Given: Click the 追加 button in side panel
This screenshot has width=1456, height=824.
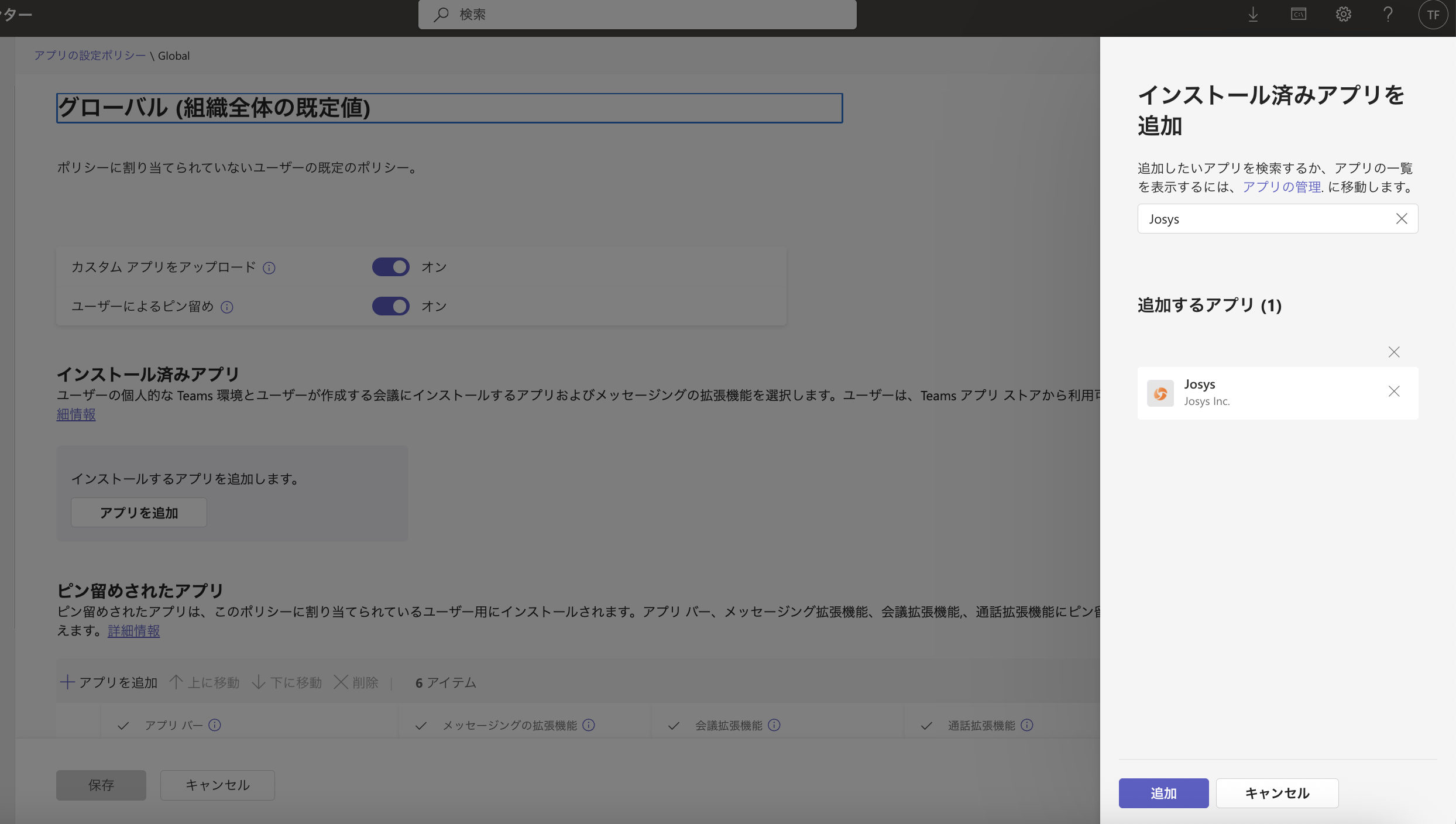Looking at the screenshot, I should (x=1163, y=793).
